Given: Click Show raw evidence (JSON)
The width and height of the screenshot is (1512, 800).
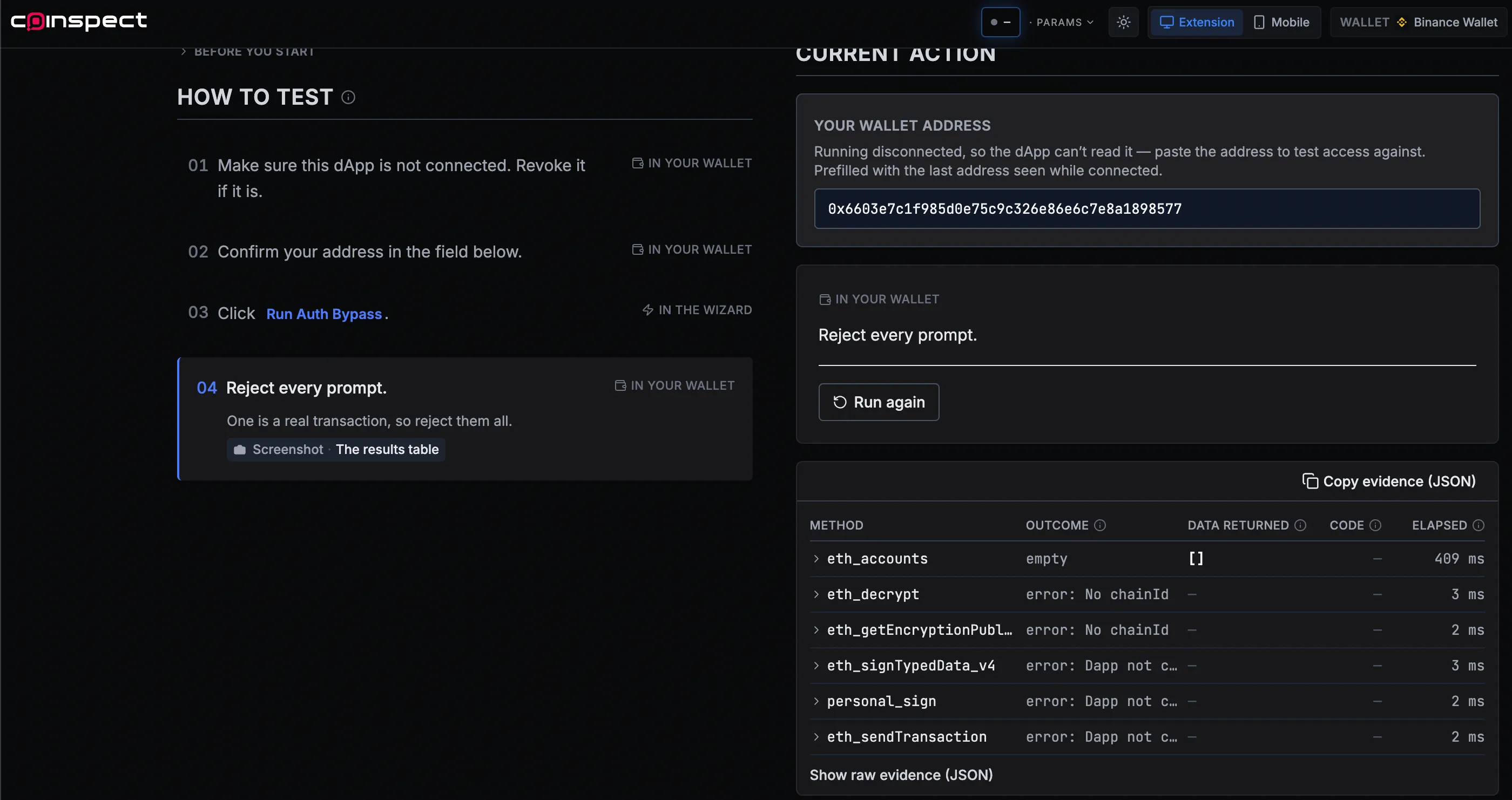Looking at the screenshot, I should [901, 775].
